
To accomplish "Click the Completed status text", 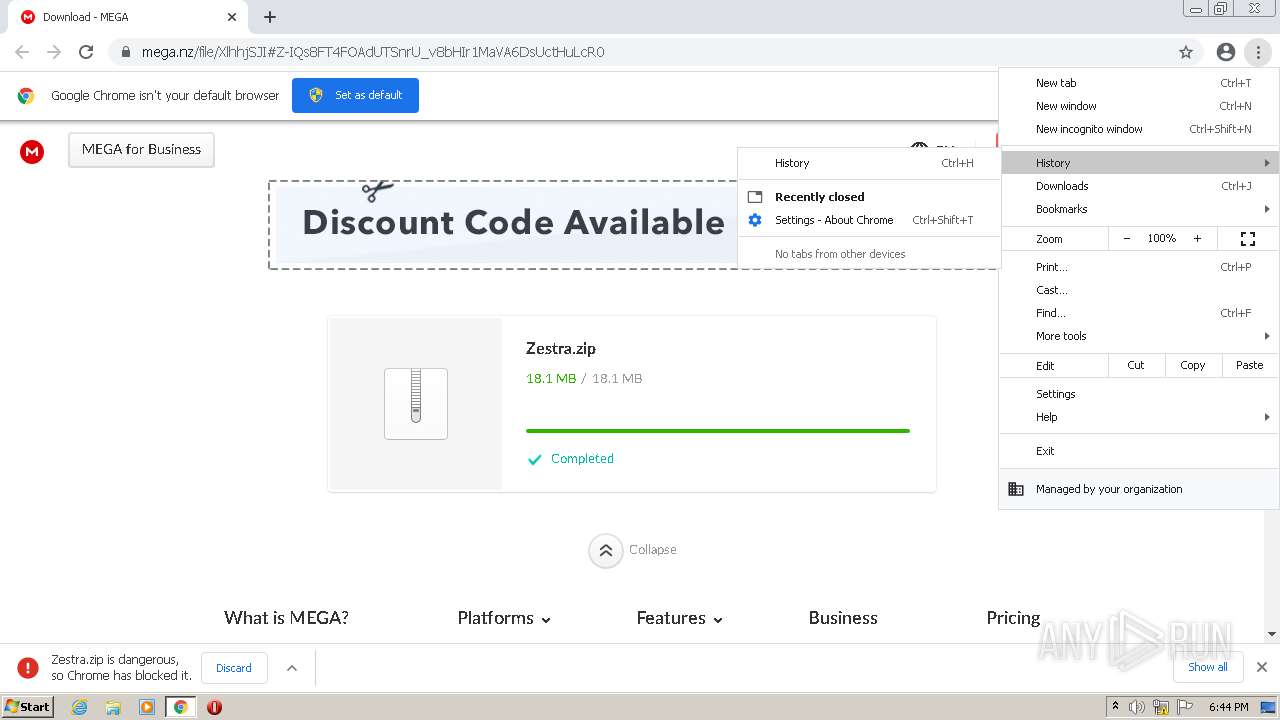I will [582, 459].
